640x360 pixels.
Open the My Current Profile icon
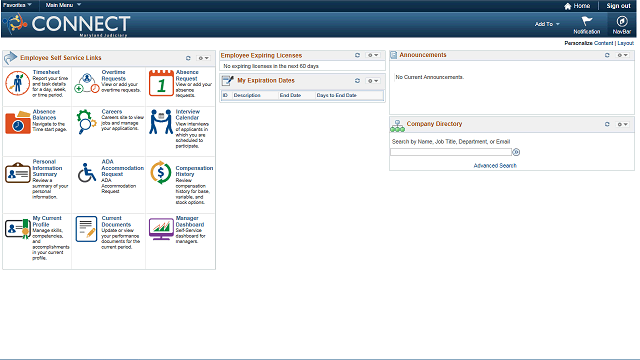[18, 229]
